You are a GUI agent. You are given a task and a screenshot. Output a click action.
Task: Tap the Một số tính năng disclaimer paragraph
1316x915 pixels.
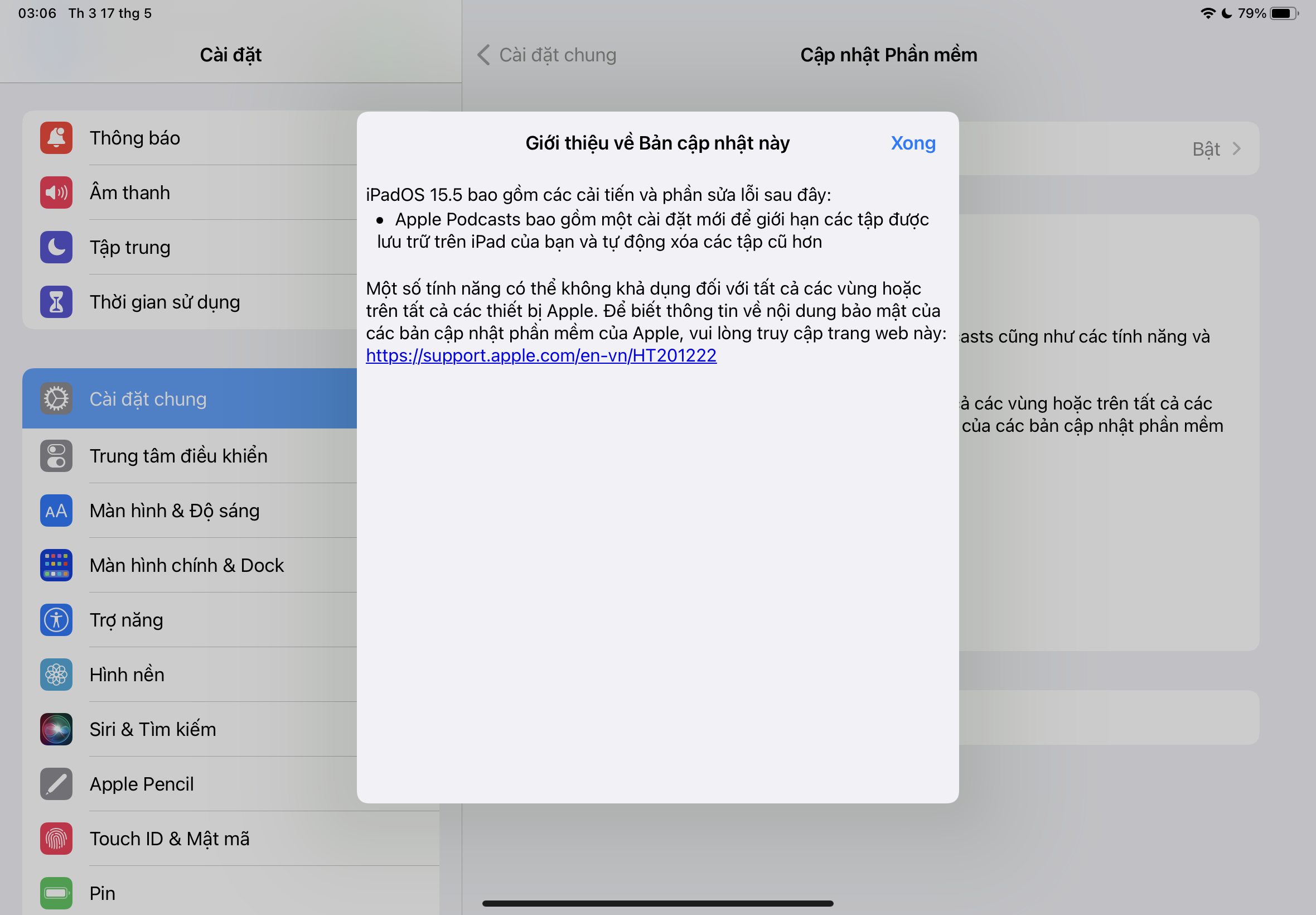coord(656,311)
